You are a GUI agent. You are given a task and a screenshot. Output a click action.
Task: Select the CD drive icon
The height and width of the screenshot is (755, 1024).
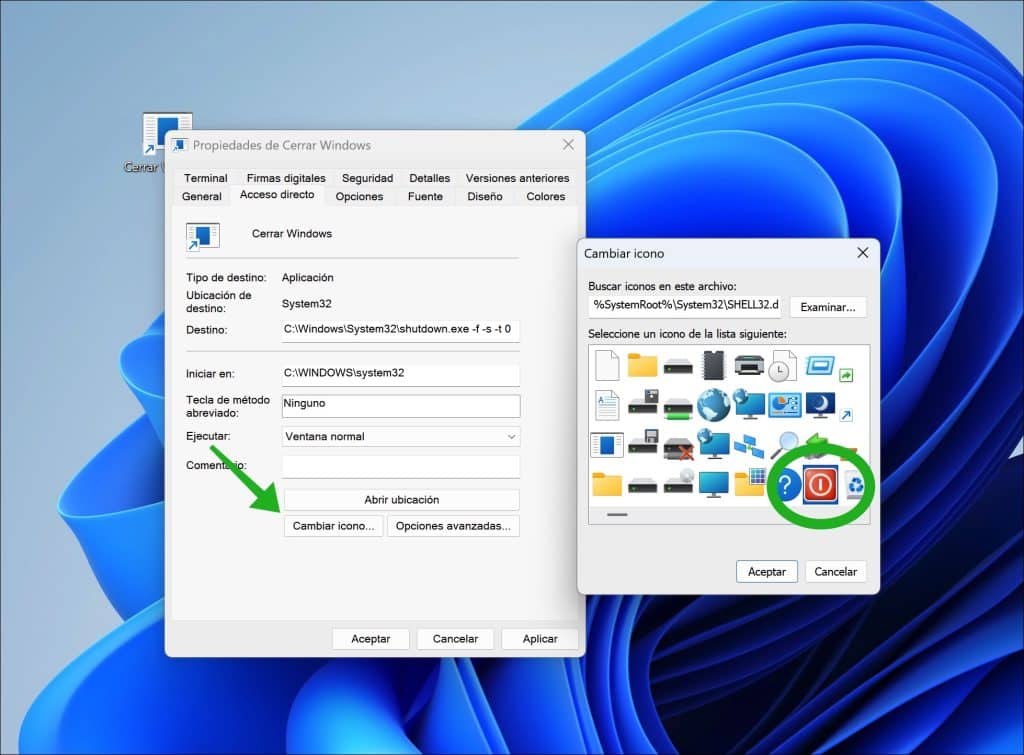pyautogui.click(x=678, y=481)
